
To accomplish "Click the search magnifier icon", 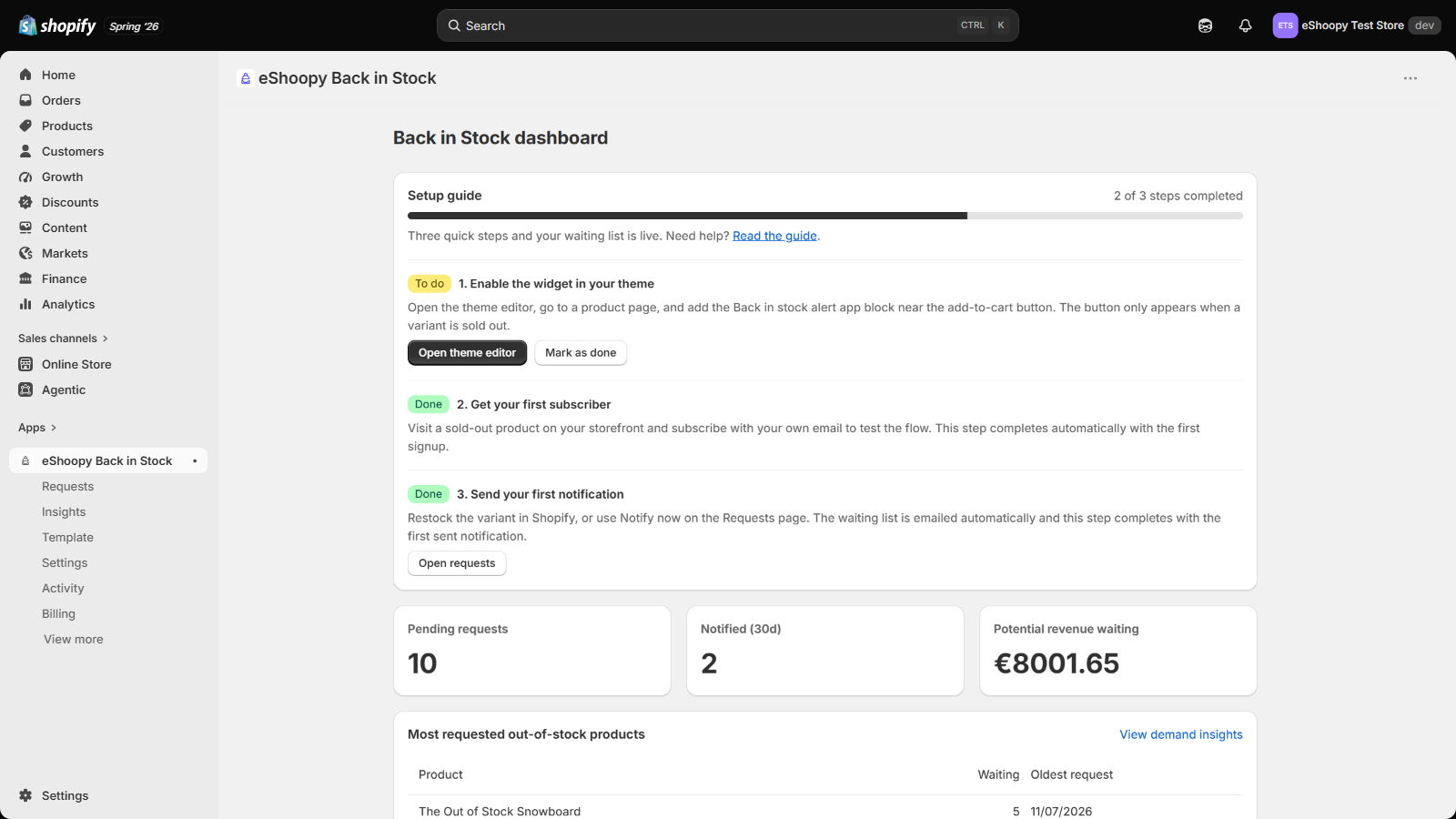I will click(454, 25).
